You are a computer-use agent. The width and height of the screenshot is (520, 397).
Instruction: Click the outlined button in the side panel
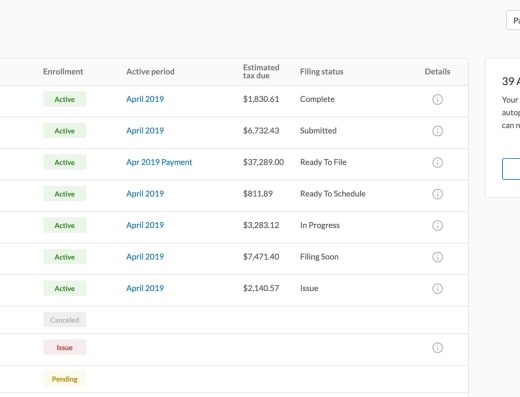pos(511,169)
